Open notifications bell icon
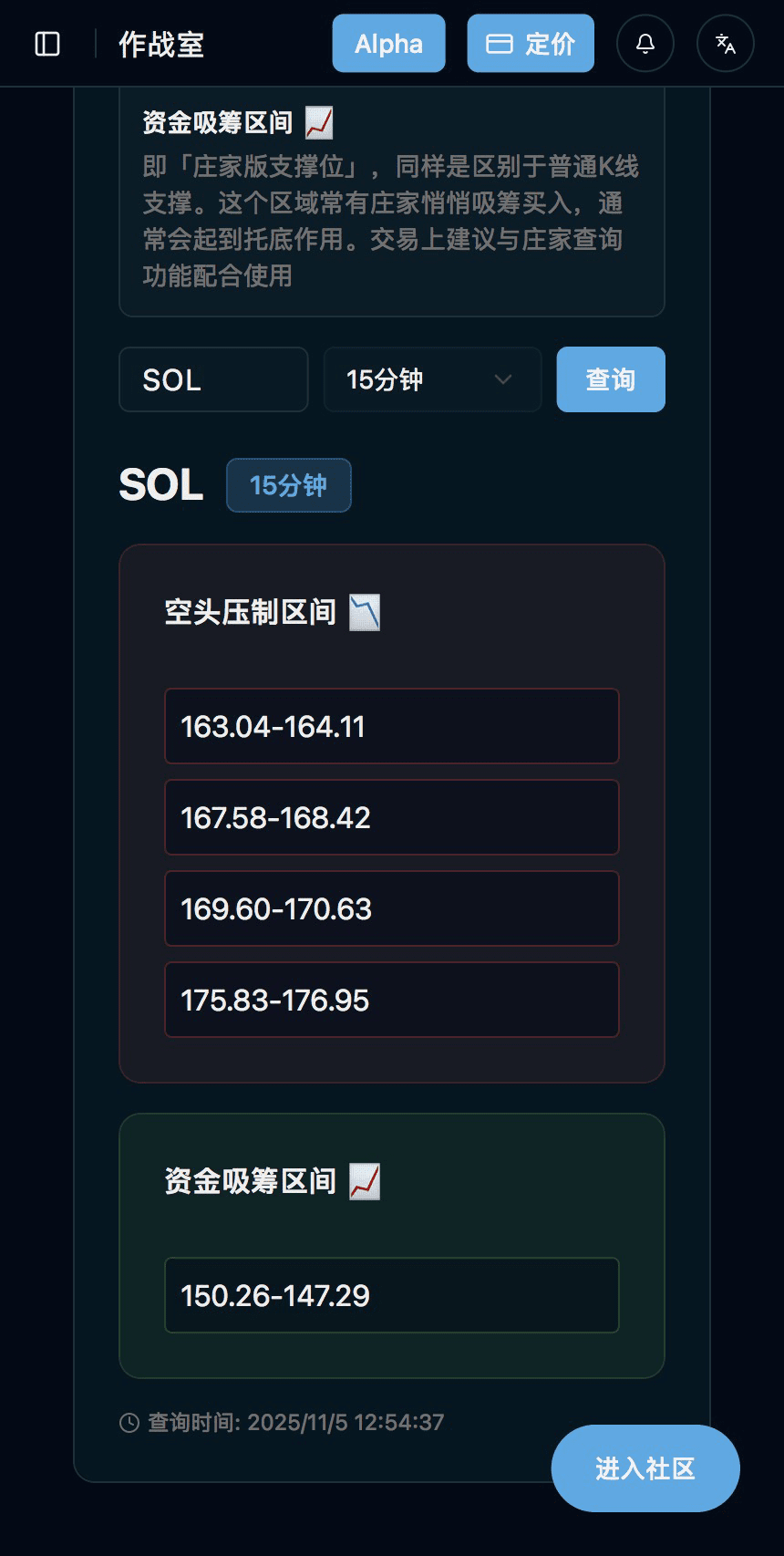Viewport: 784px width, 1556px height. (645, 44)
